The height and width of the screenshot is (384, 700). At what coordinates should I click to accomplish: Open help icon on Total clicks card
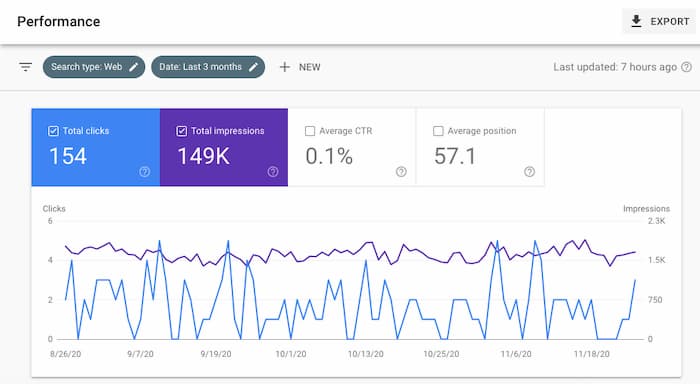click(x=145, y=171)
